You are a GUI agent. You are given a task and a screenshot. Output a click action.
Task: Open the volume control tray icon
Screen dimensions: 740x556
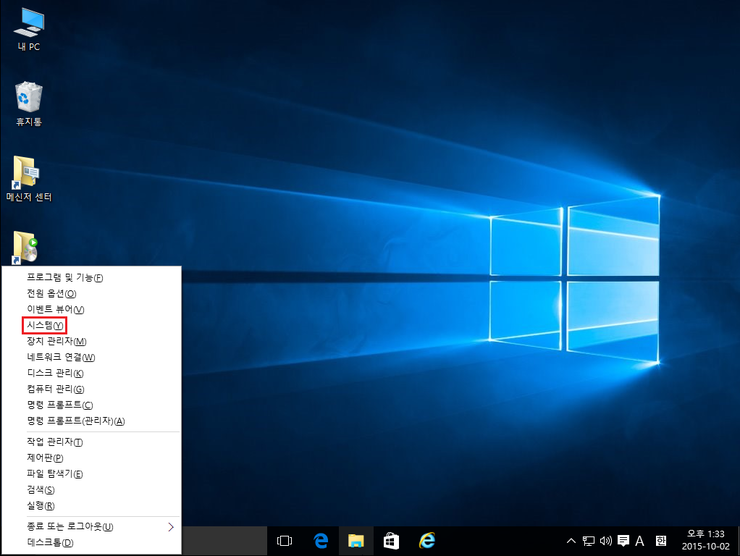click(x=605, y=541)
